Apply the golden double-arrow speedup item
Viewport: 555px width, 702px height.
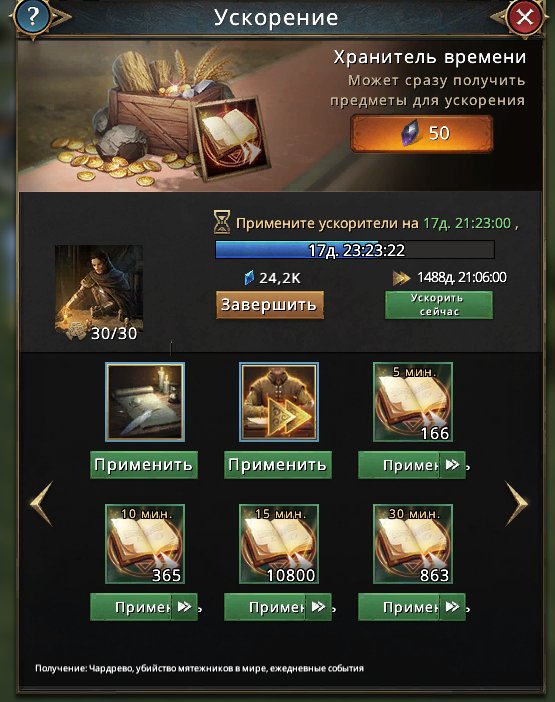coord(278,465)
